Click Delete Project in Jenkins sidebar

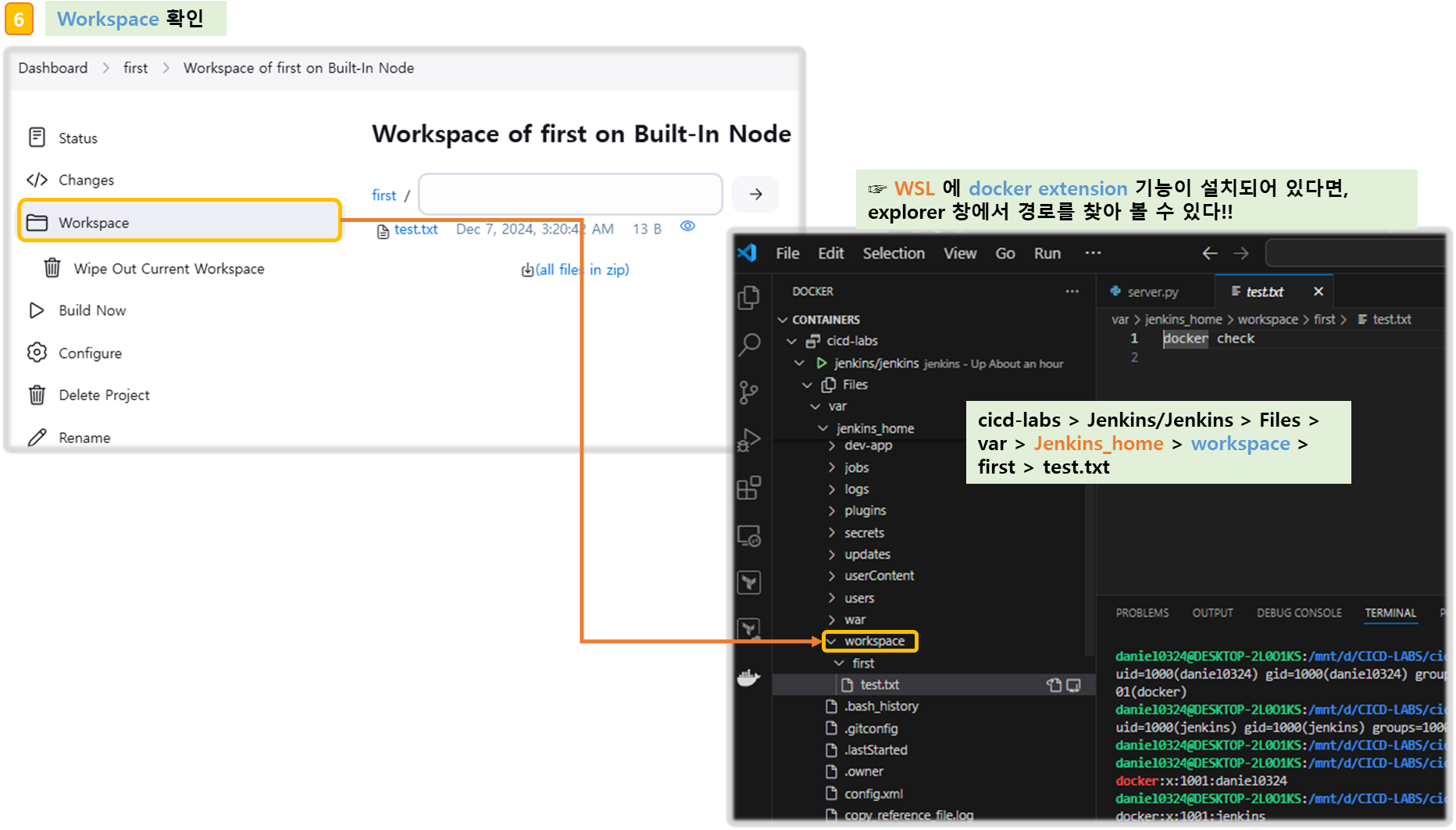tap(88, 395)
